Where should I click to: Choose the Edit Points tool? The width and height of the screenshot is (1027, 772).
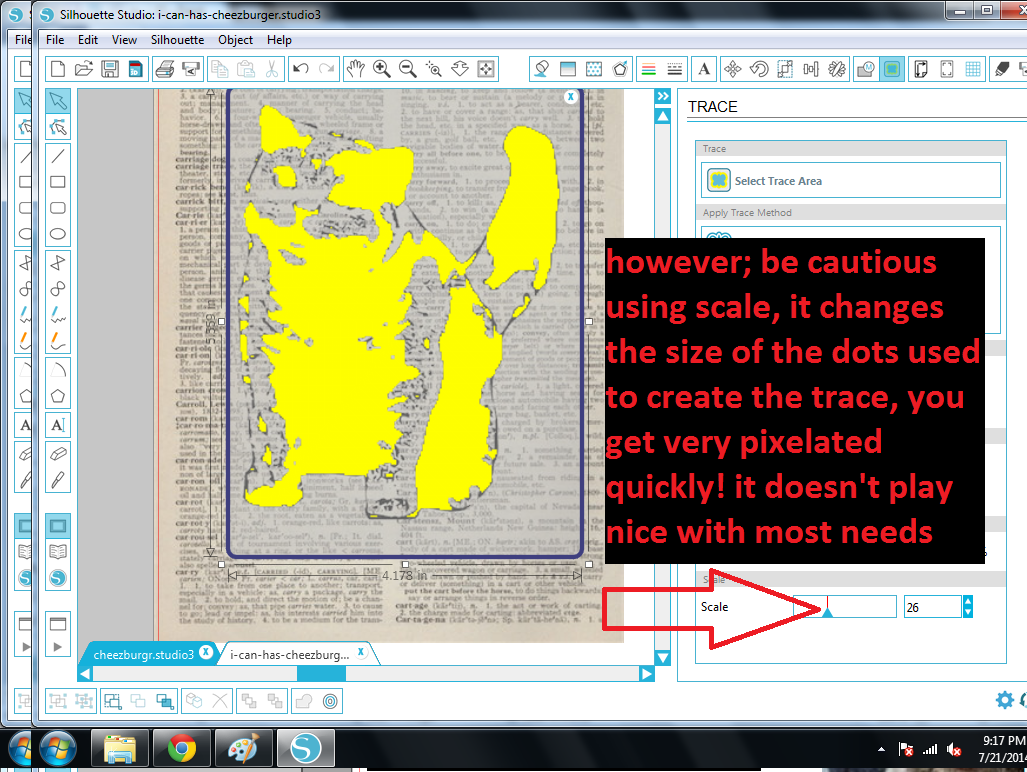point(58,127)
